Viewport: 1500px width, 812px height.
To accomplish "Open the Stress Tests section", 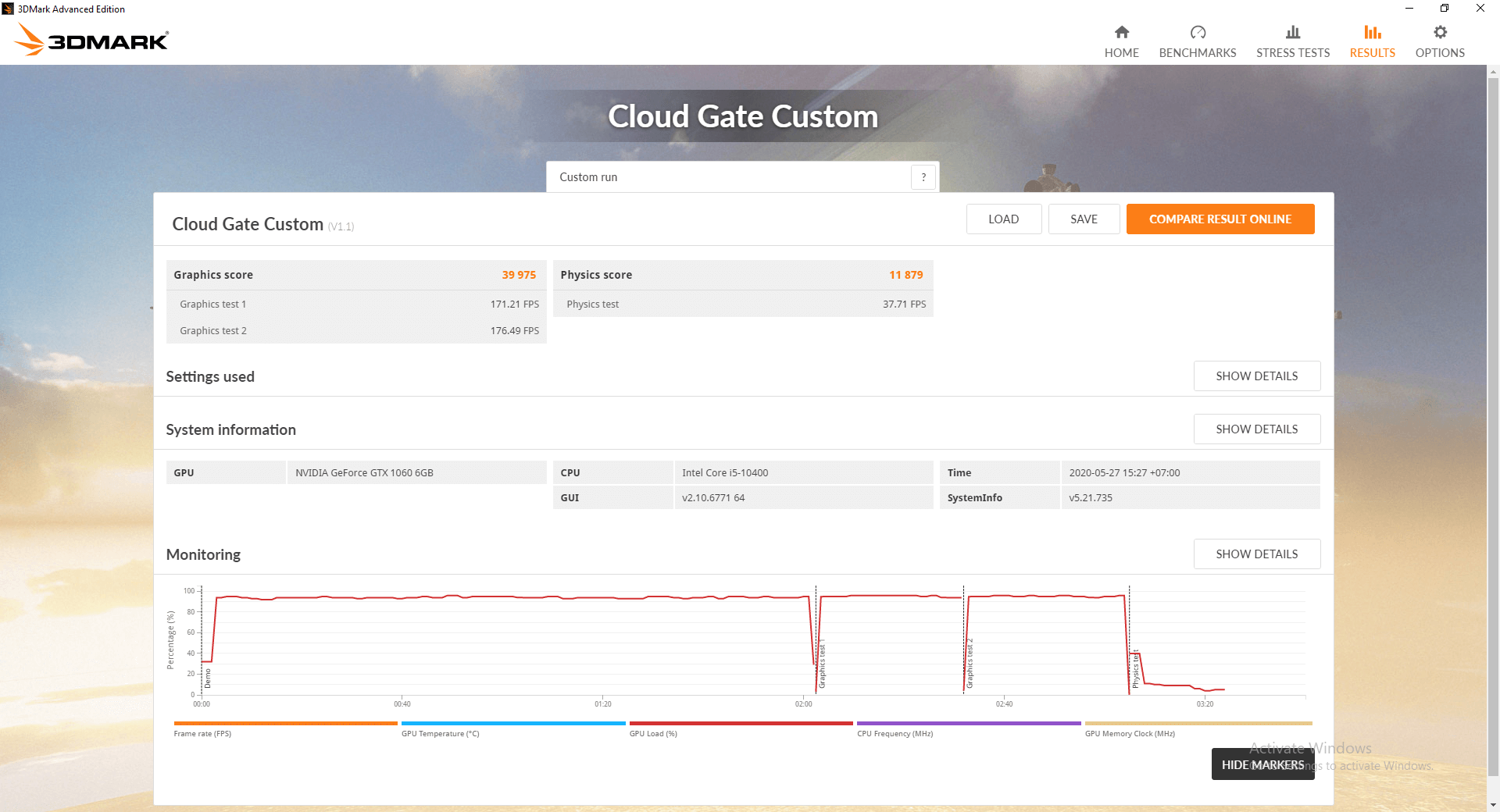I will tap(1292, 42).
